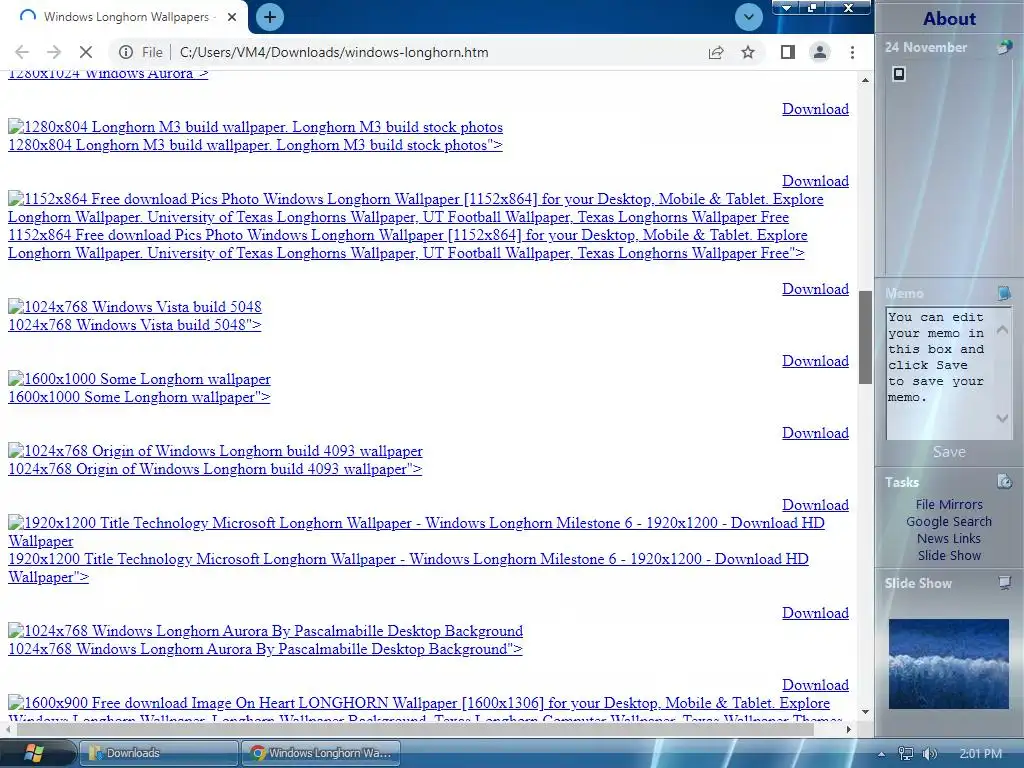Click '24 November' date header
The image size is (1024, 768).
click(x=925, y=47)
